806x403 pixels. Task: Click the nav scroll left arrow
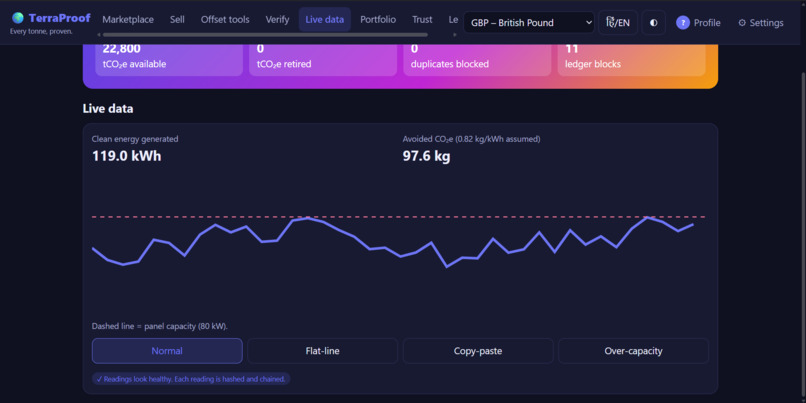pyautogui.click(x=99, y=35)
